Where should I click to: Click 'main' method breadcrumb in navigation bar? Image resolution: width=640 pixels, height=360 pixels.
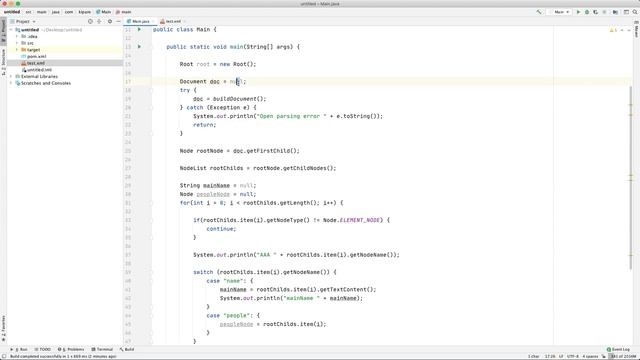tap(124, 12)
